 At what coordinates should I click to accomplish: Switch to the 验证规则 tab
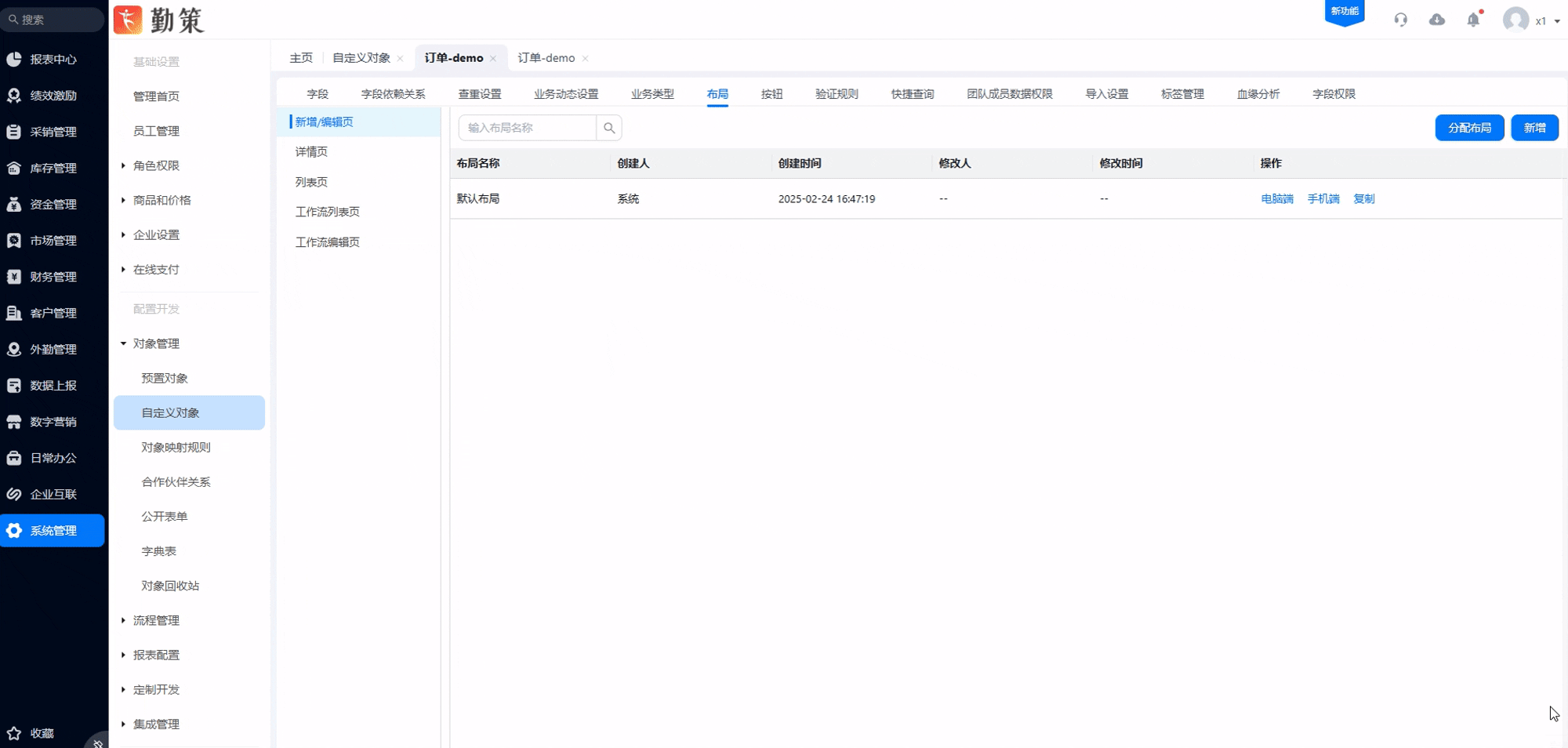[837, 94]
